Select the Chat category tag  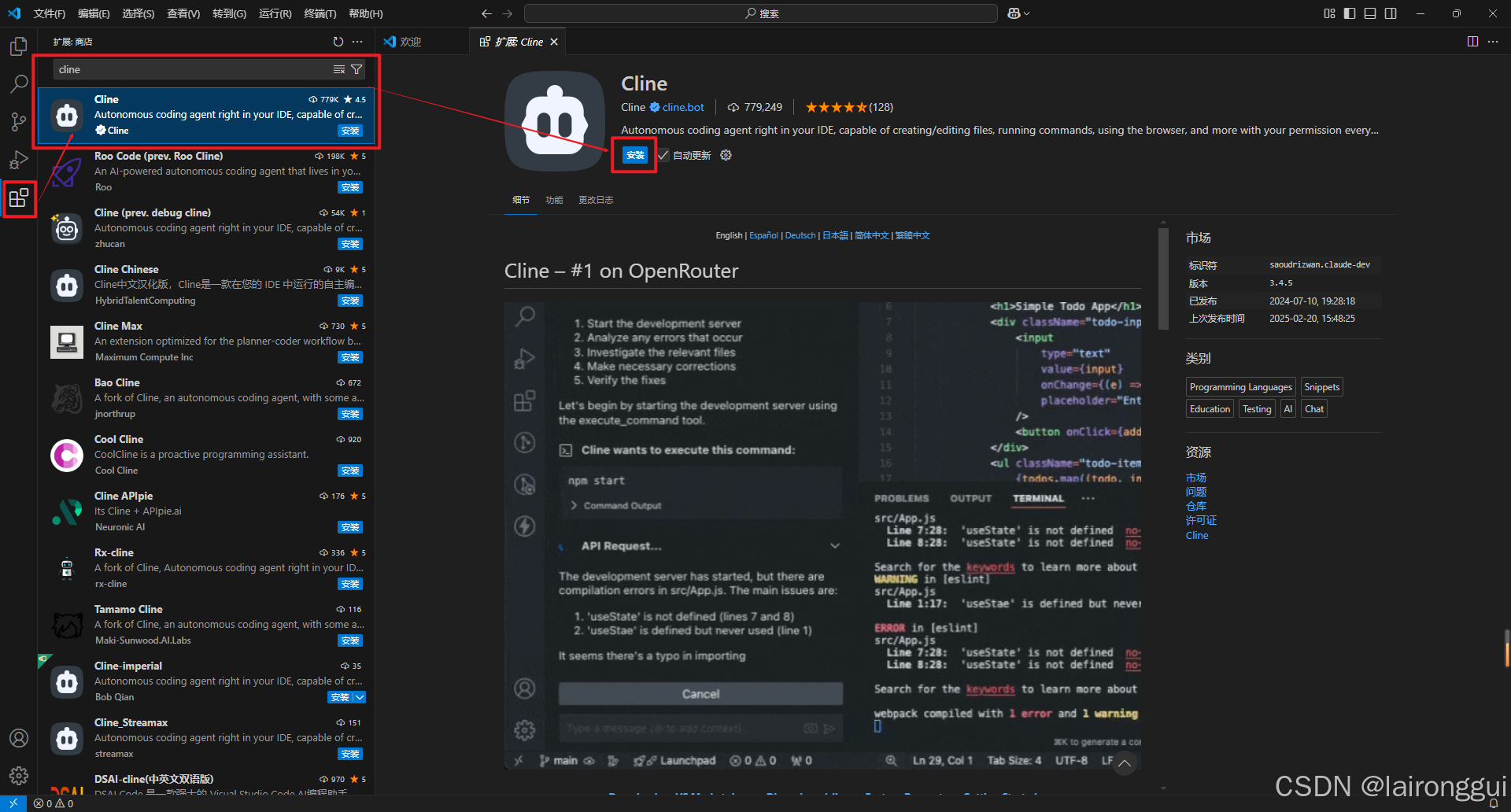pyautogui.click(x=1314, y=409)
